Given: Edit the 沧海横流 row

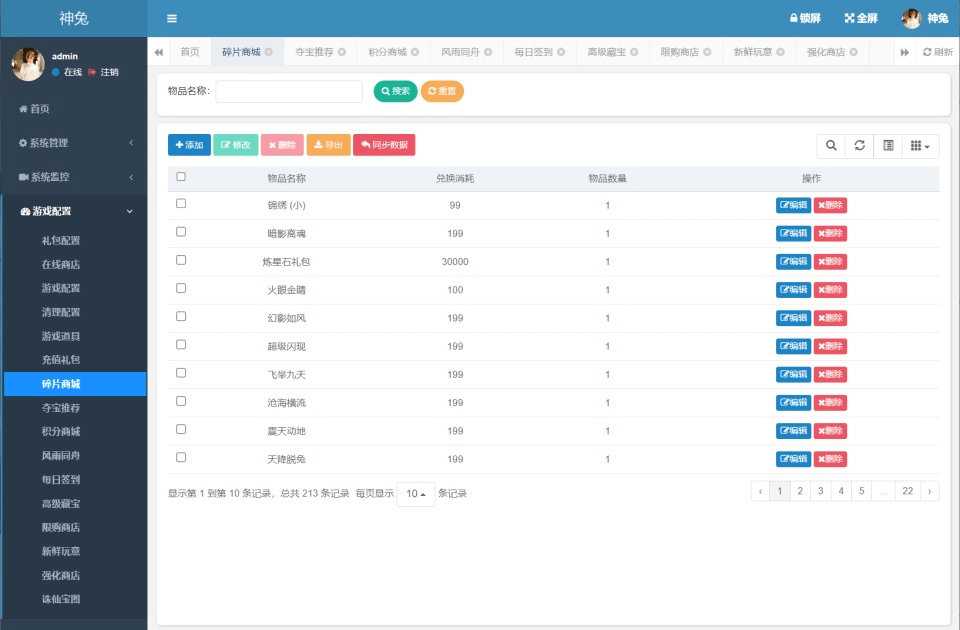Looking at the screenshot, I should 793,402.
